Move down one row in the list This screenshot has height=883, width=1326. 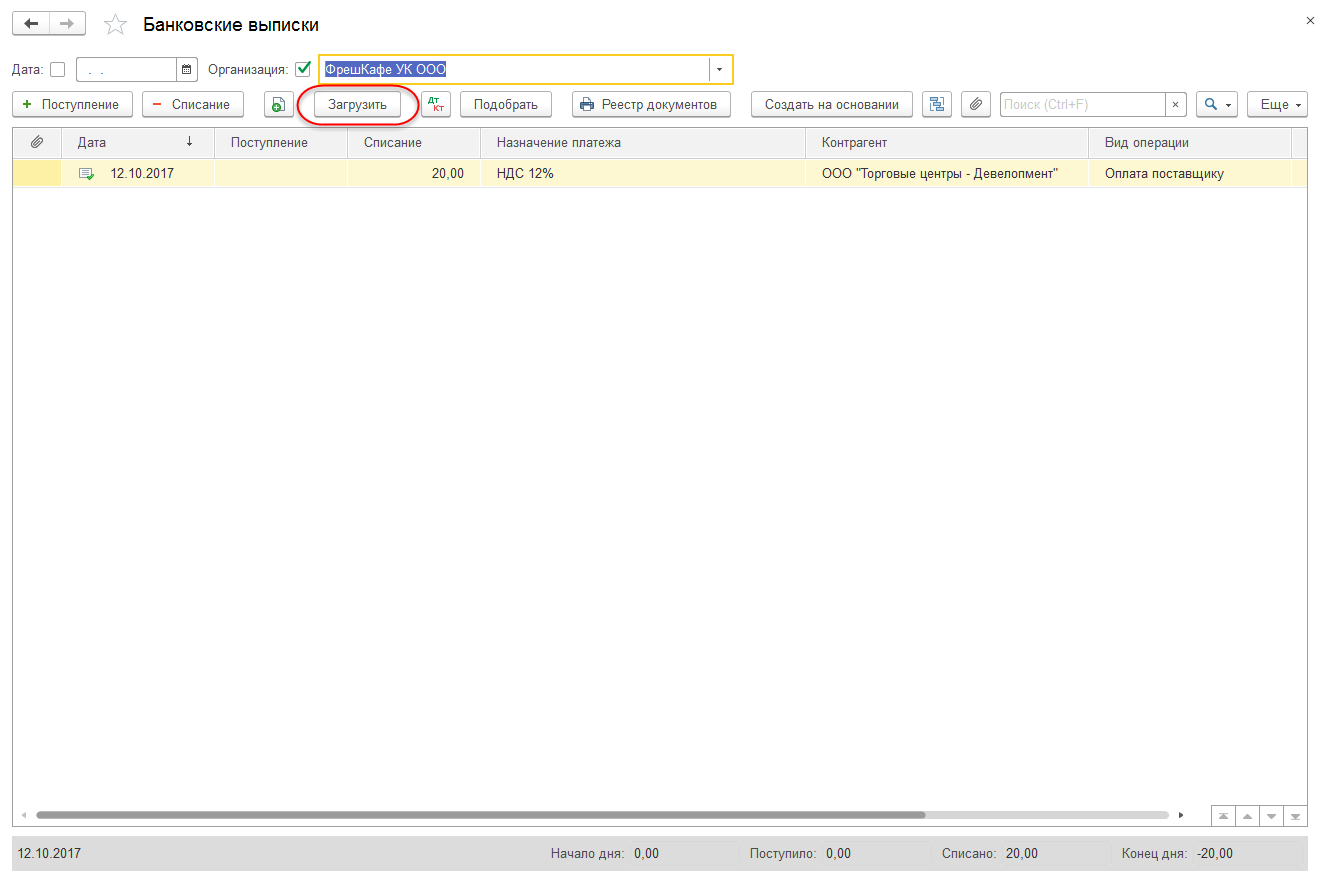1271,816
